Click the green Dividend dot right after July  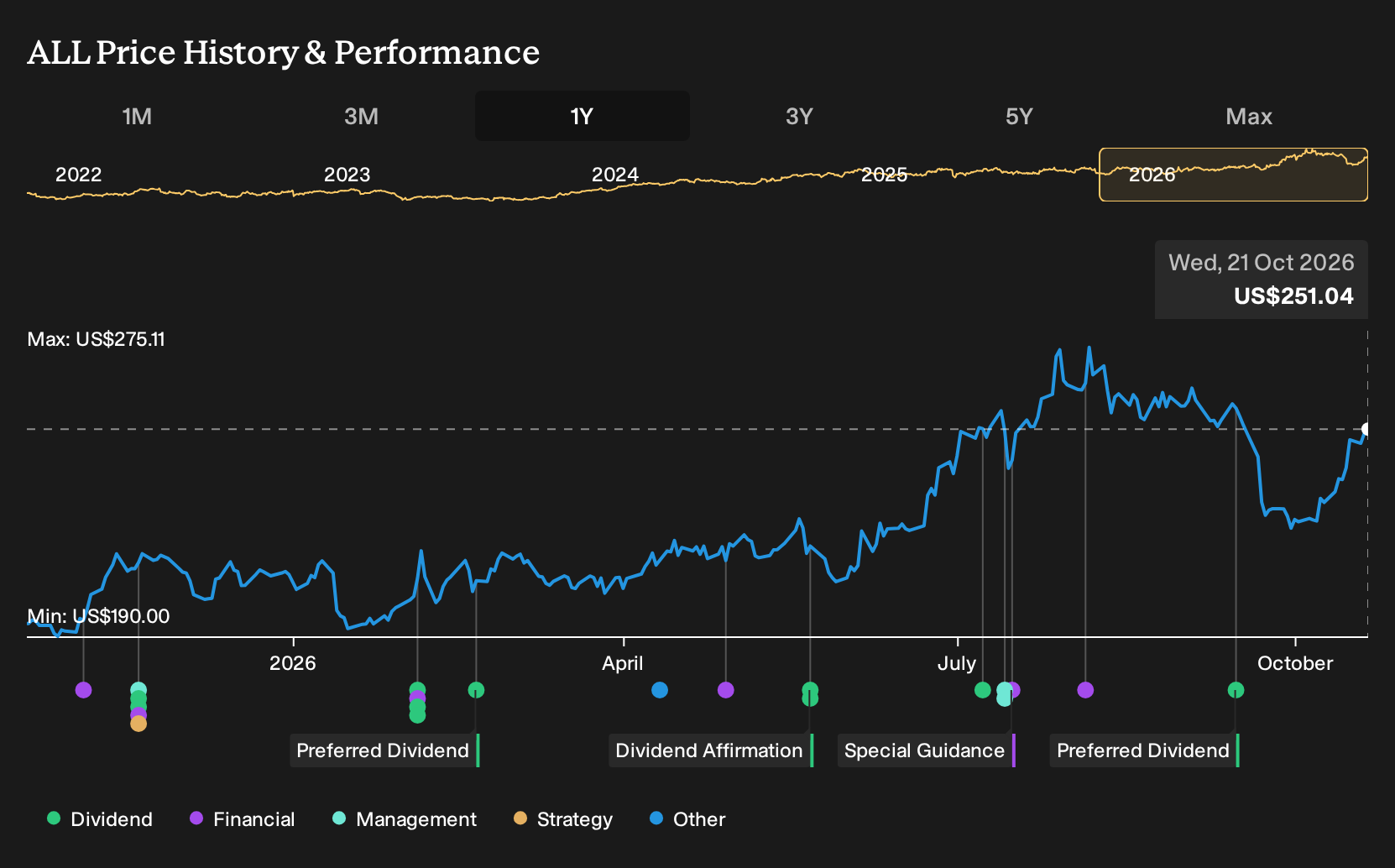(x=982, y=690)
